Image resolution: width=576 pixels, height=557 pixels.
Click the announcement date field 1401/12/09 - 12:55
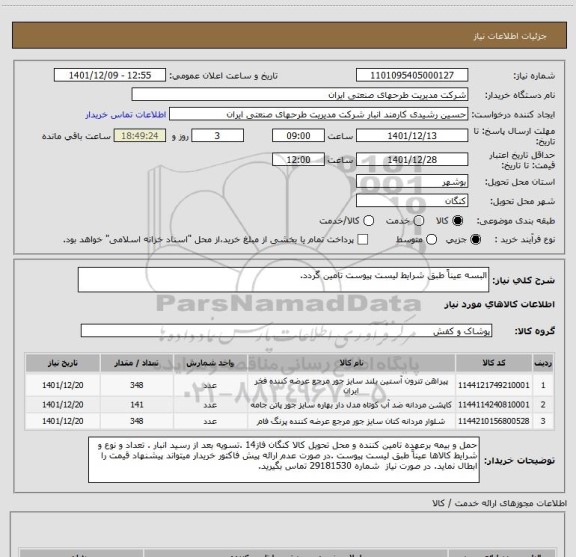click(110, 75)
